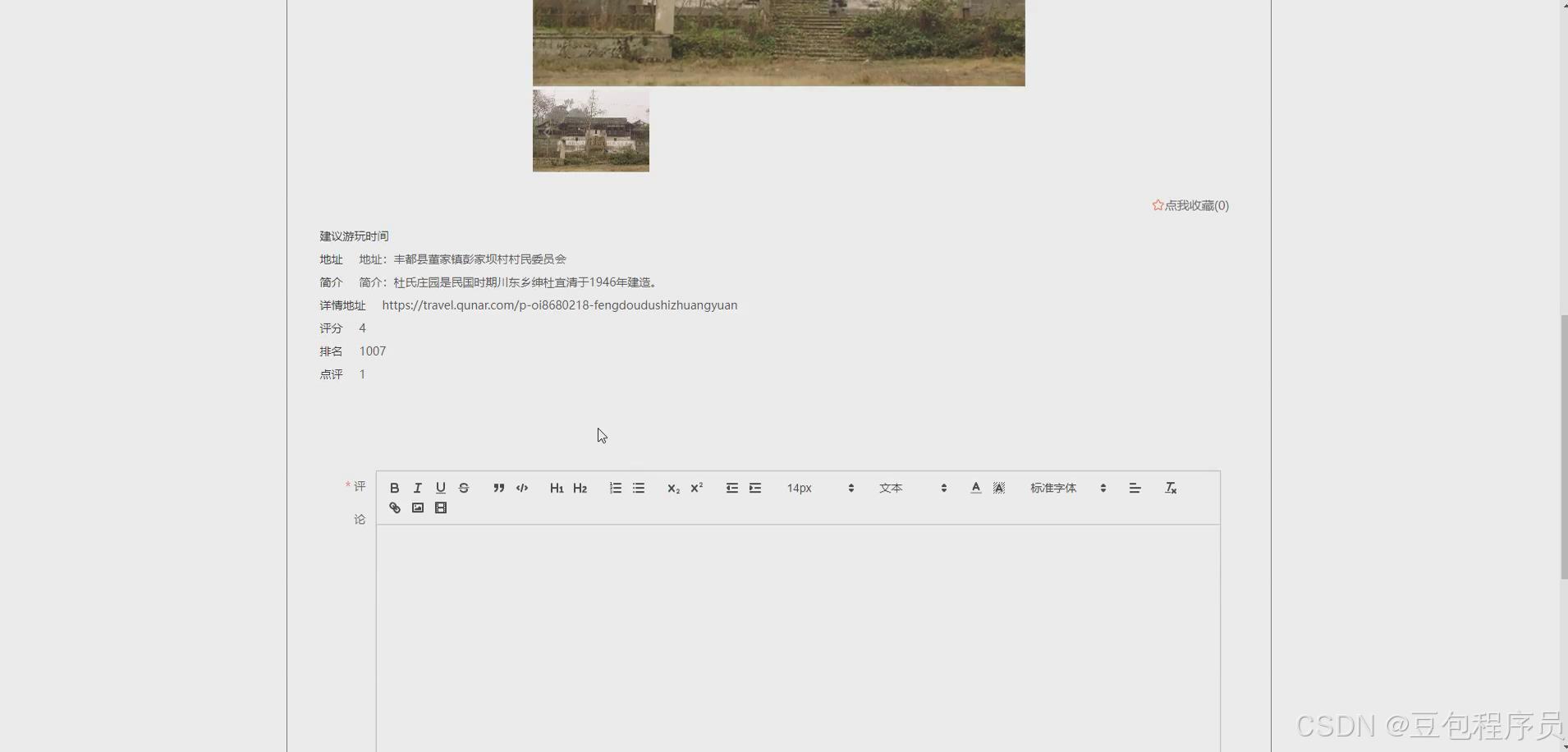Insert a code block
Screen dimensions: 1568x752
[521, 488]
